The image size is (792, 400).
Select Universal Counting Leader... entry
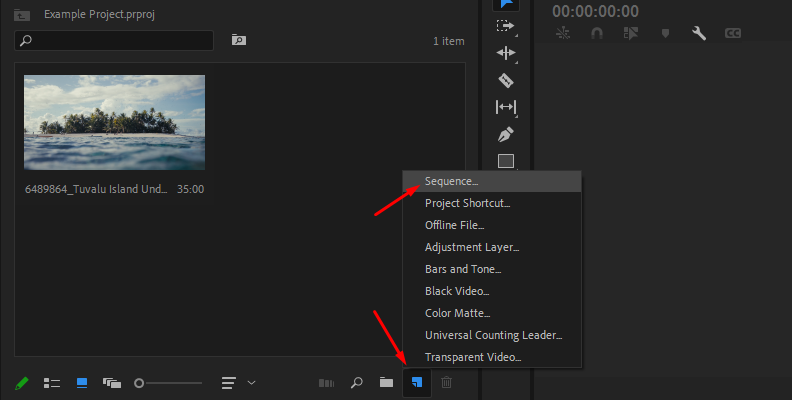coord(491,335)
